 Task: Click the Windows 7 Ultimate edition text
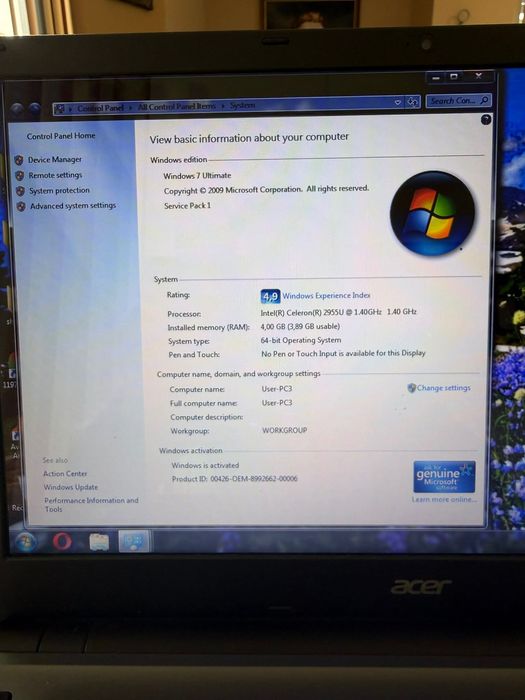click(x=197, y=176)
